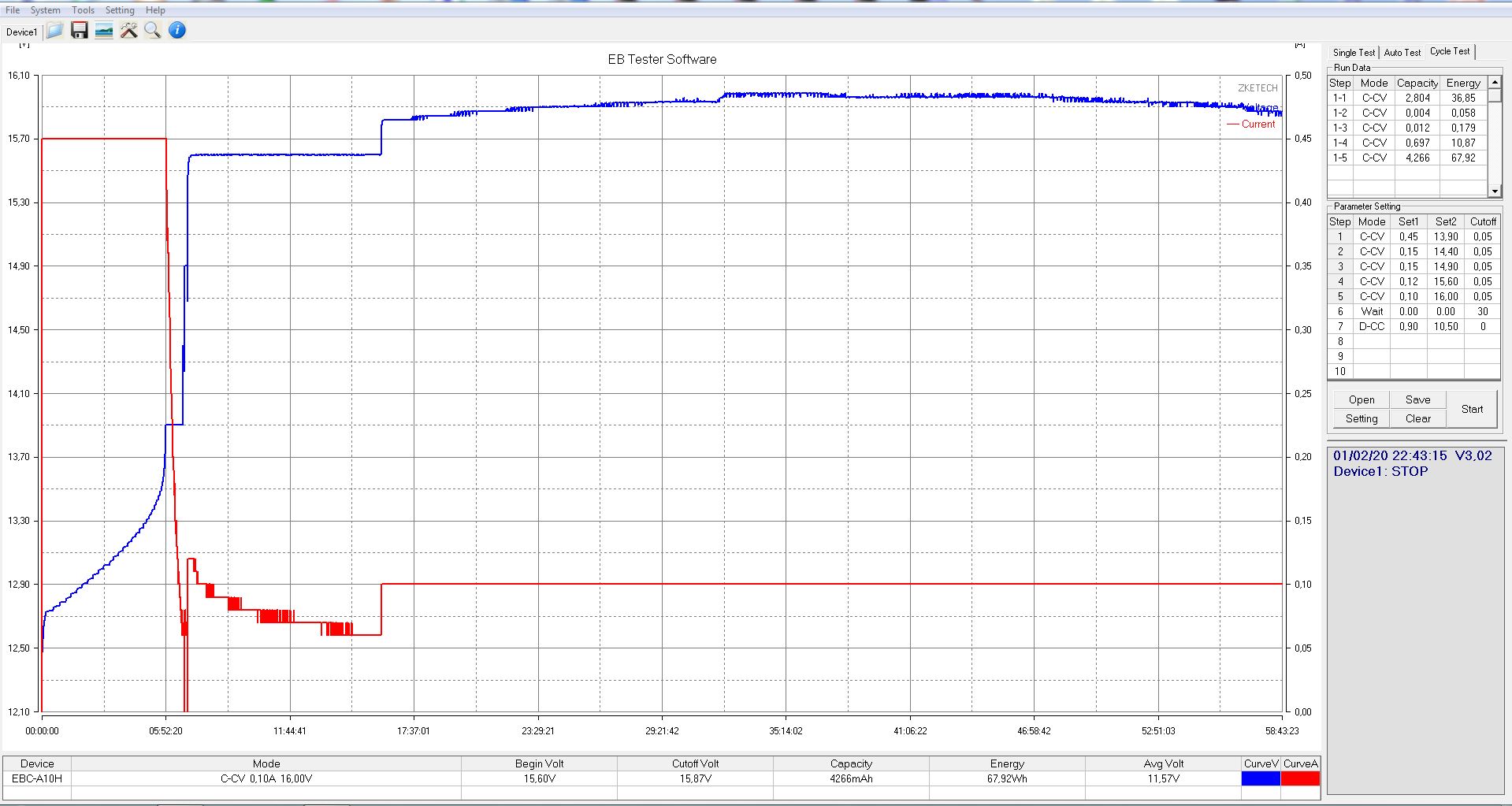Screen dimensions: 1512x806
Task: Click the Avg Volt value 11,57V
Action: [1163, 778]
